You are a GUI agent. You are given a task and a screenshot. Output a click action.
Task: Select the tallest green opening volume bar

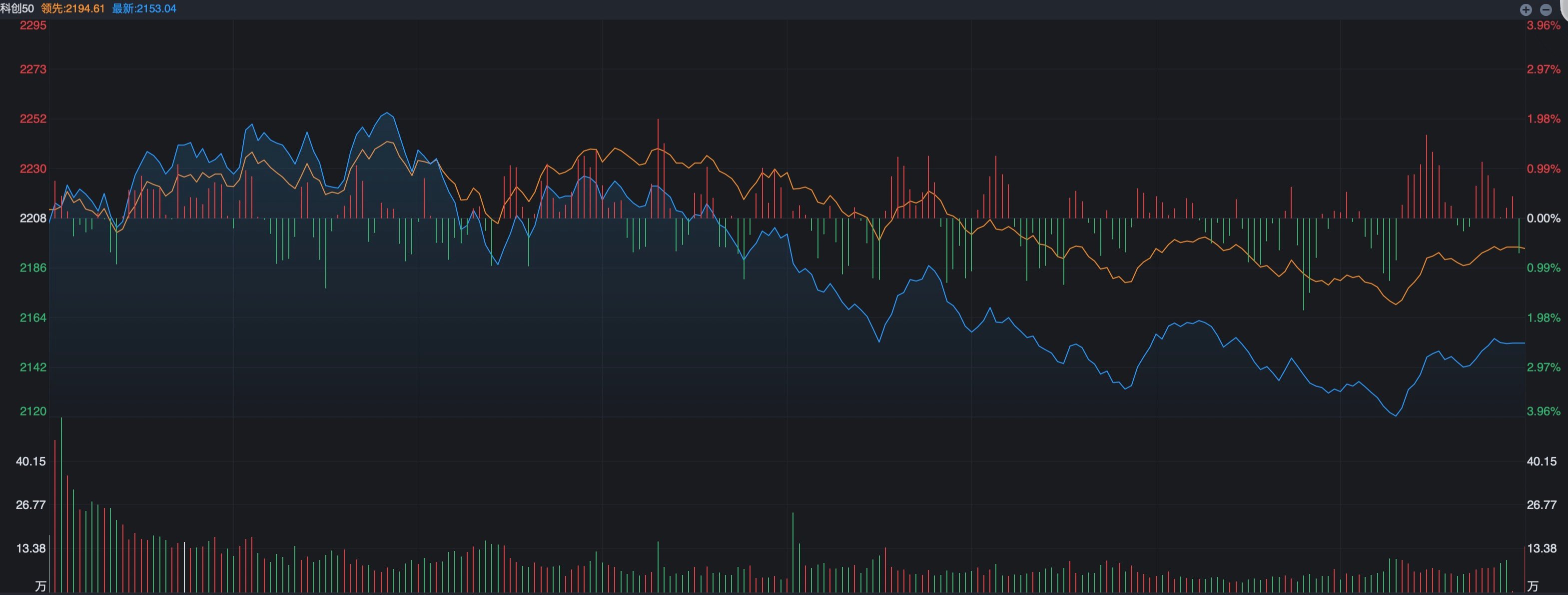61,505
